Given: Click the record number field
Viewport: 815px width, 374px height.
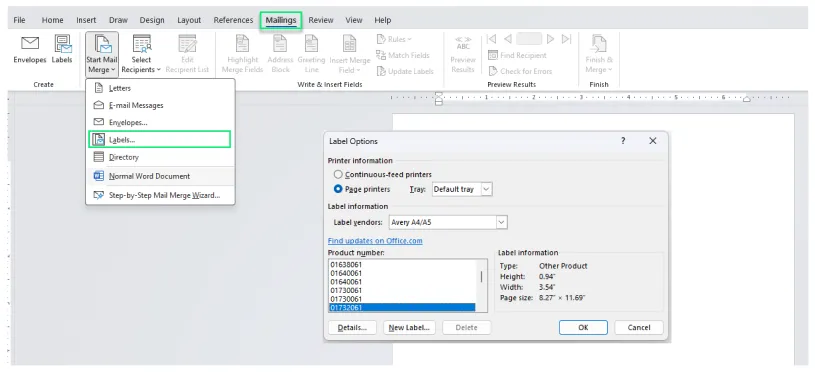Looking at the screenshot, I should coord(529,39).
